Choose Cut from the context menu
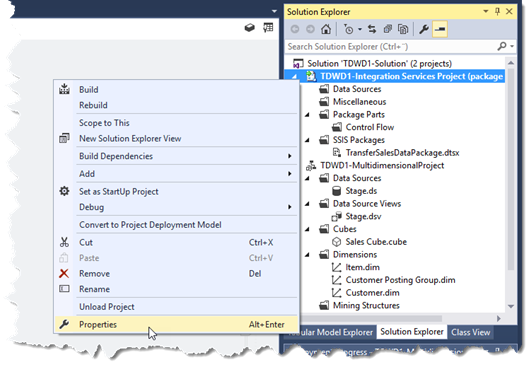Viewport: 529px width, 372px height. coord(176,242)
